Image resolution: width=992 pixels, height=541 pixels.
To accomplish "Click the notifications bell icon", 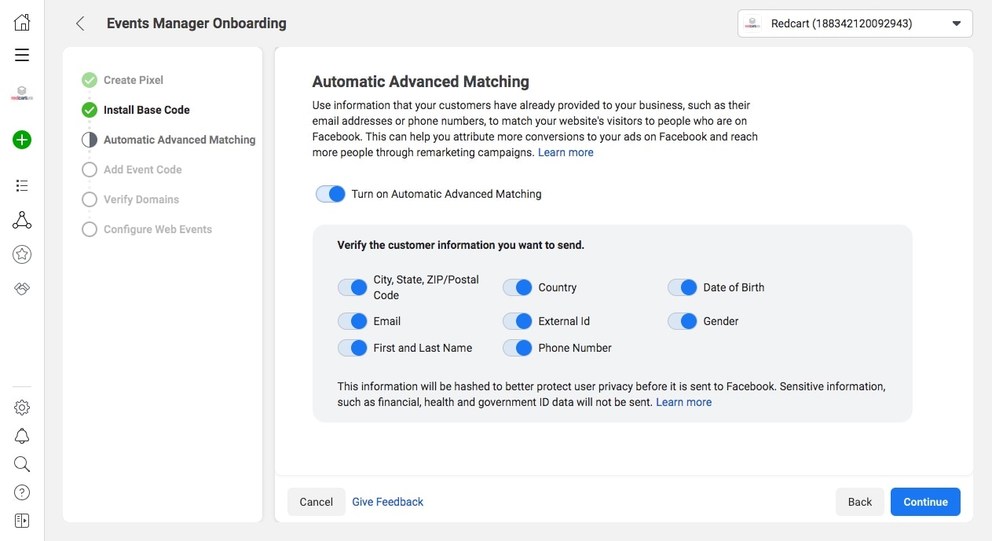I will pos(22,436).
